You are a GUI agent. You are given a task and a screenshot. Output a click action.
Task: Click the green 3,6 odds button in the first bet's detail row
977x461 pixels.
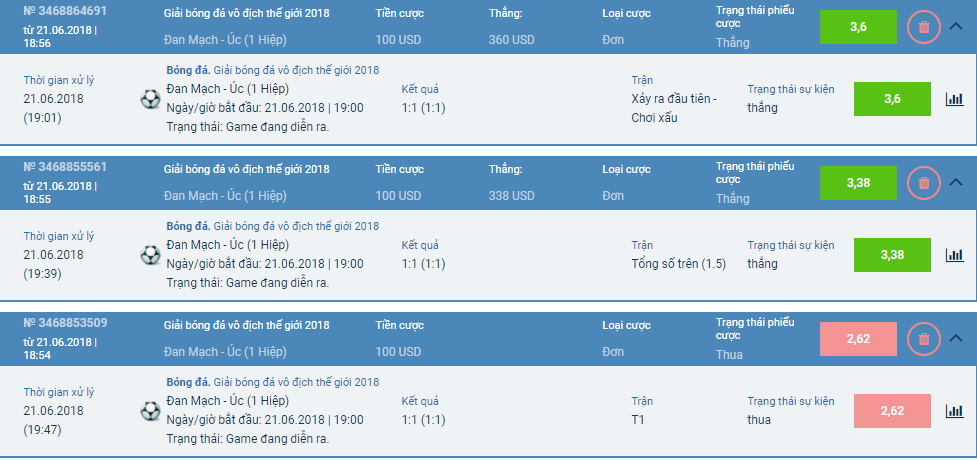tap(892, 99)
